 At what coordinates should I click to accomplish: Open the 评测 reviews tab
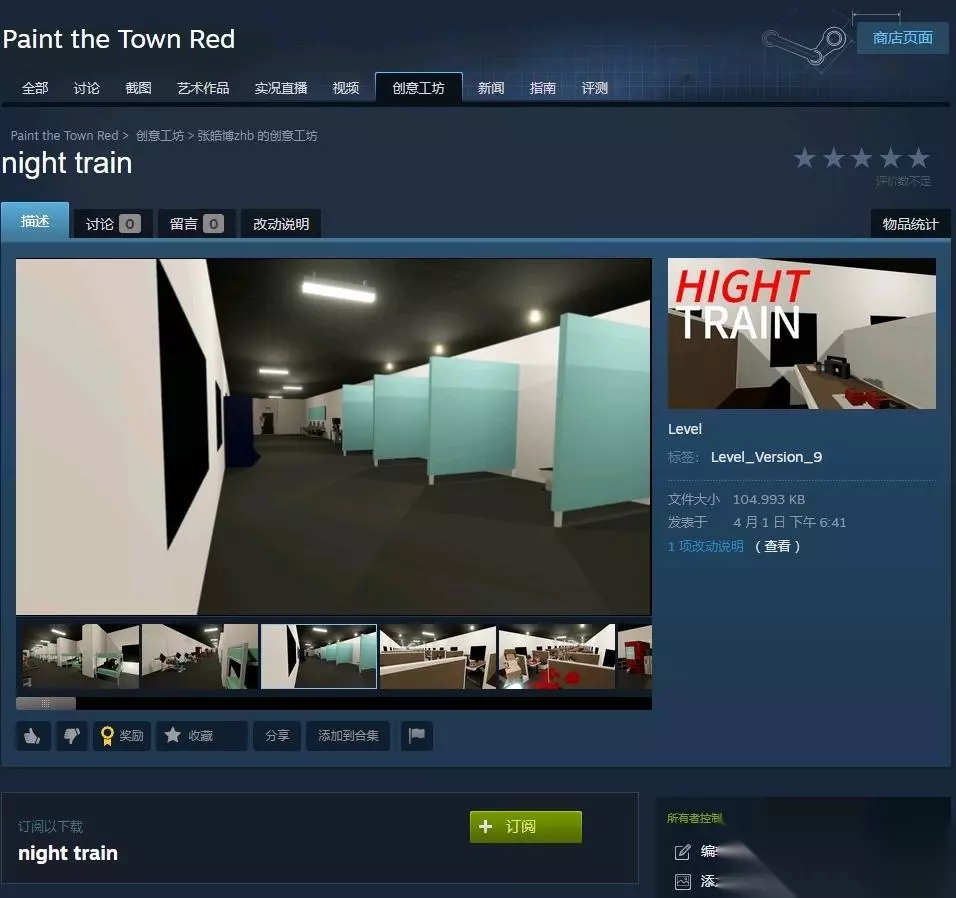point(594,88)
